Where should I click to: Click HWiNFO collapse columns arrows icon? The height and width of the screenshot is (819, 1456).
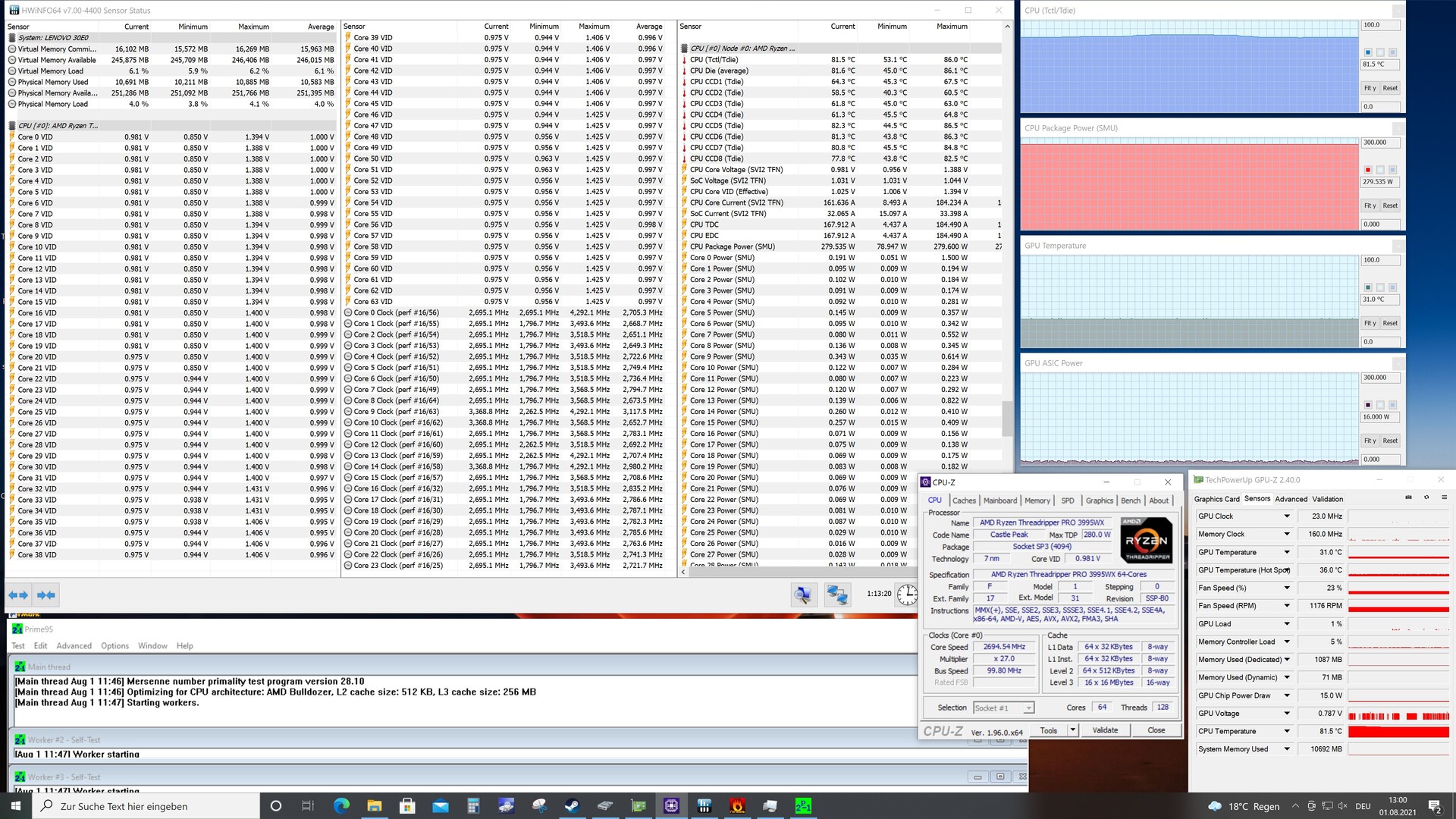point(46,595)
